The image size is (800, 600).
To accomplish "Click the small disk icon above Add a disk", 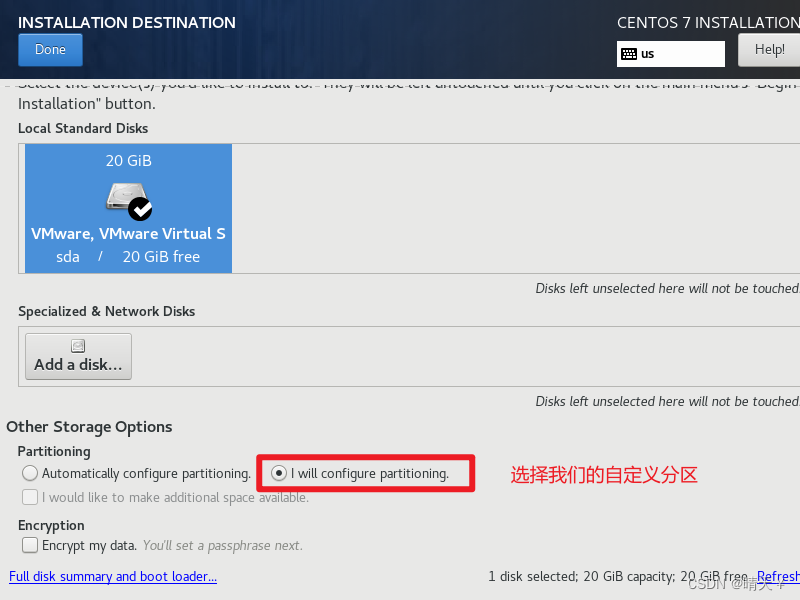I will 78,346.
